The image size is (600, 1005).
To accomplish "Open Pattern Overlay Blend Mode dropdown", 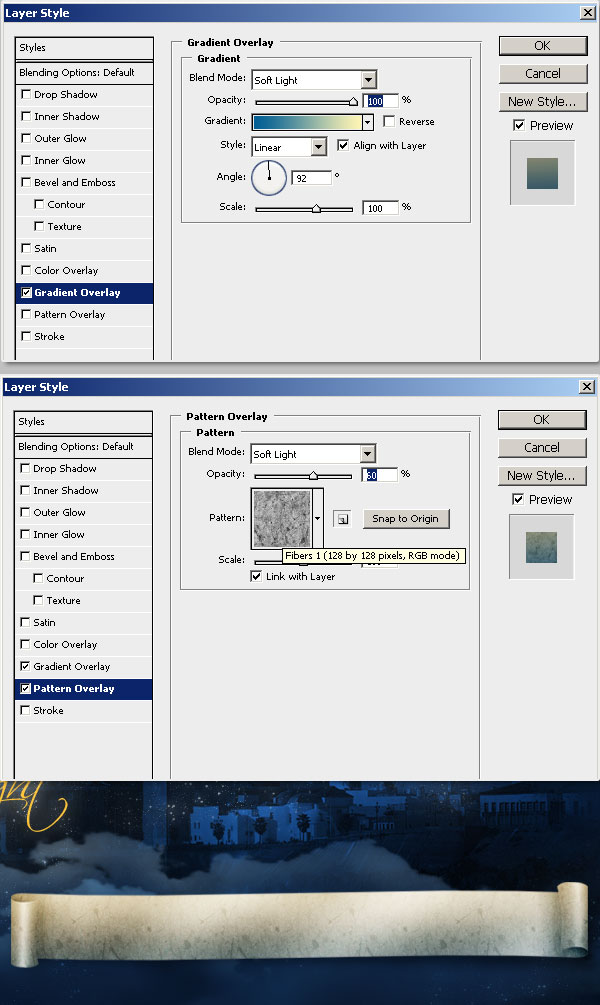I will (x=367, y=454).
